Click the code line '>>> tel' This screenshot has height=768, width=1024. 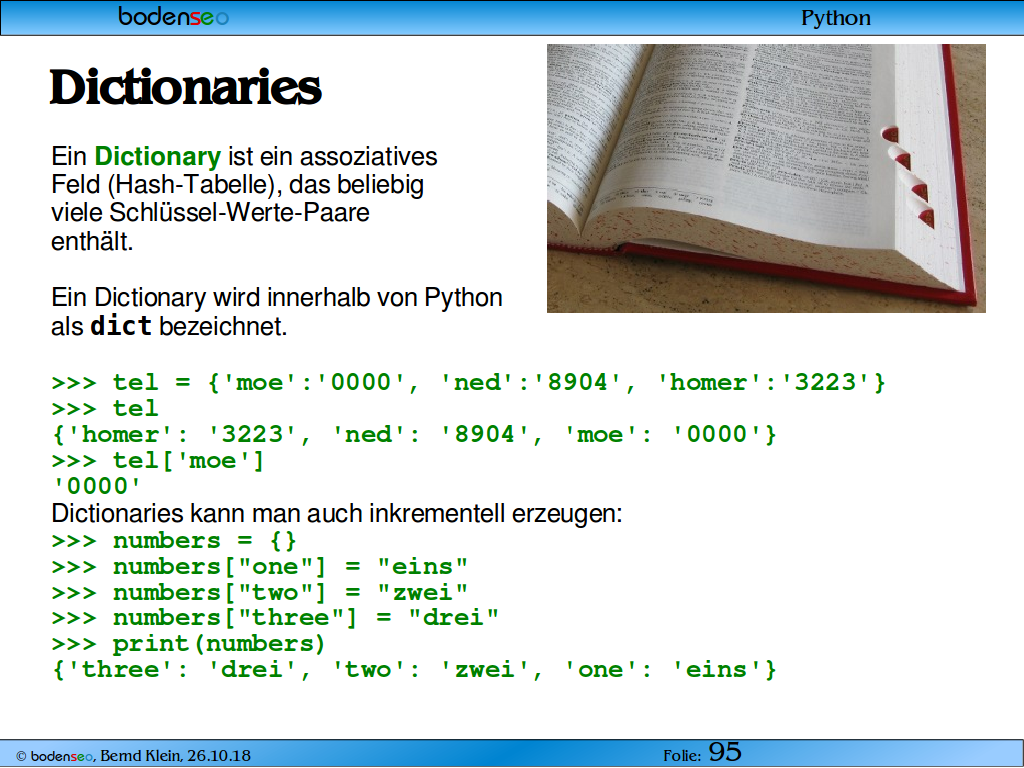pyautogui.click(x=104, y=408)
